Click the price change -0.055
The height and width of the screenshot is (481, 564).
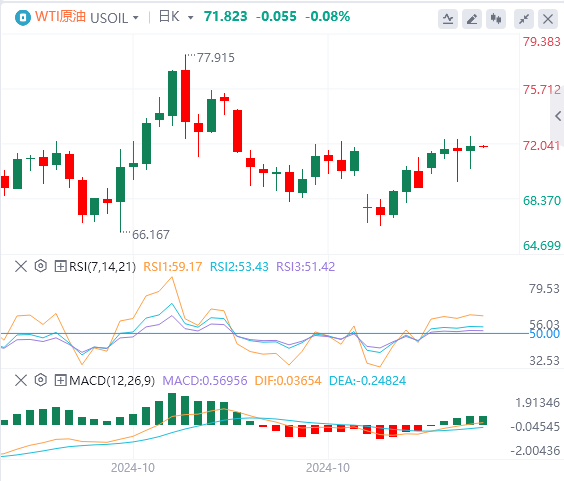point(276,16)
